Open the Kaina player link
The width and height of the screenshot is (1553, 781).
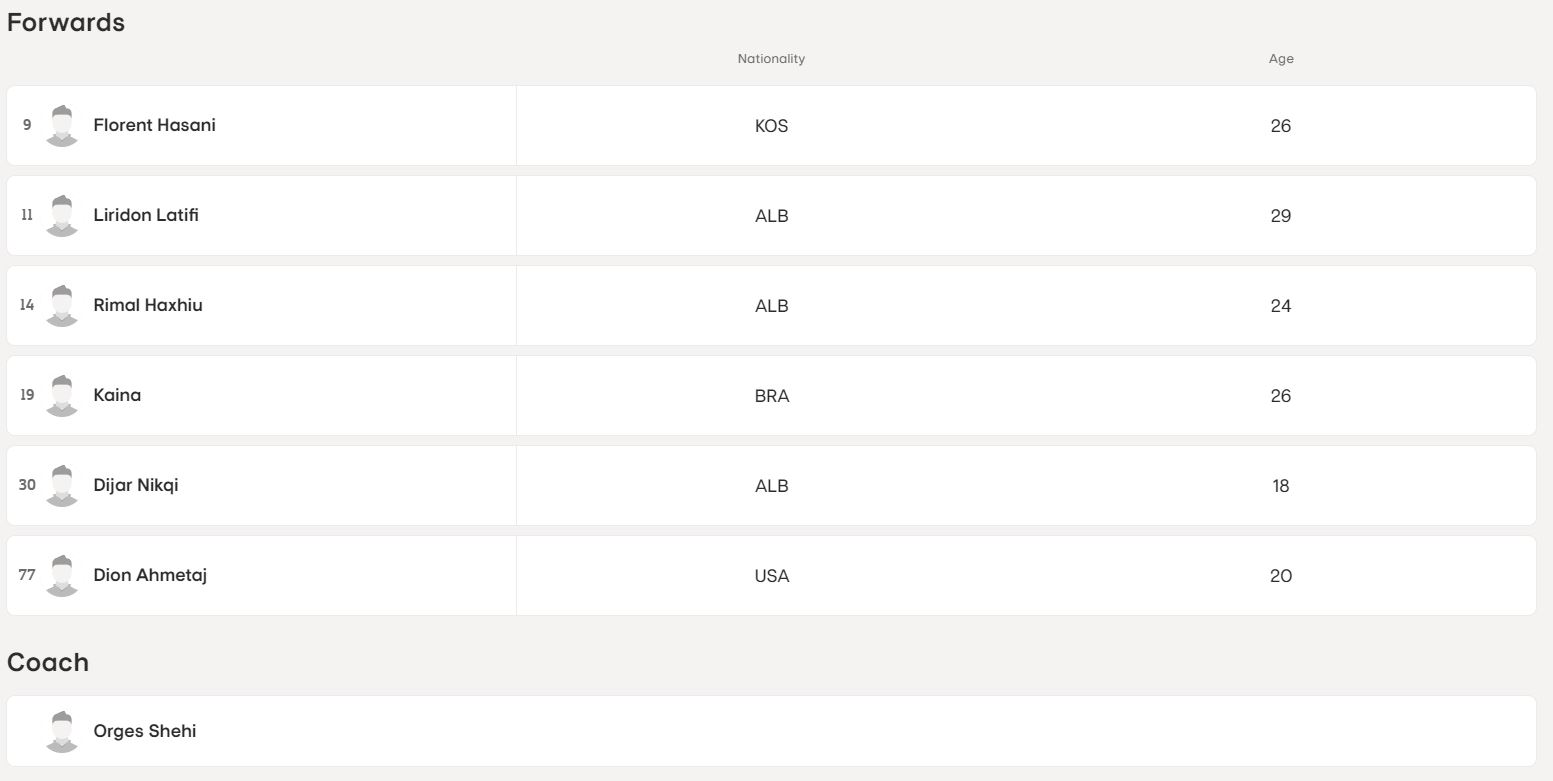(117, 395)
